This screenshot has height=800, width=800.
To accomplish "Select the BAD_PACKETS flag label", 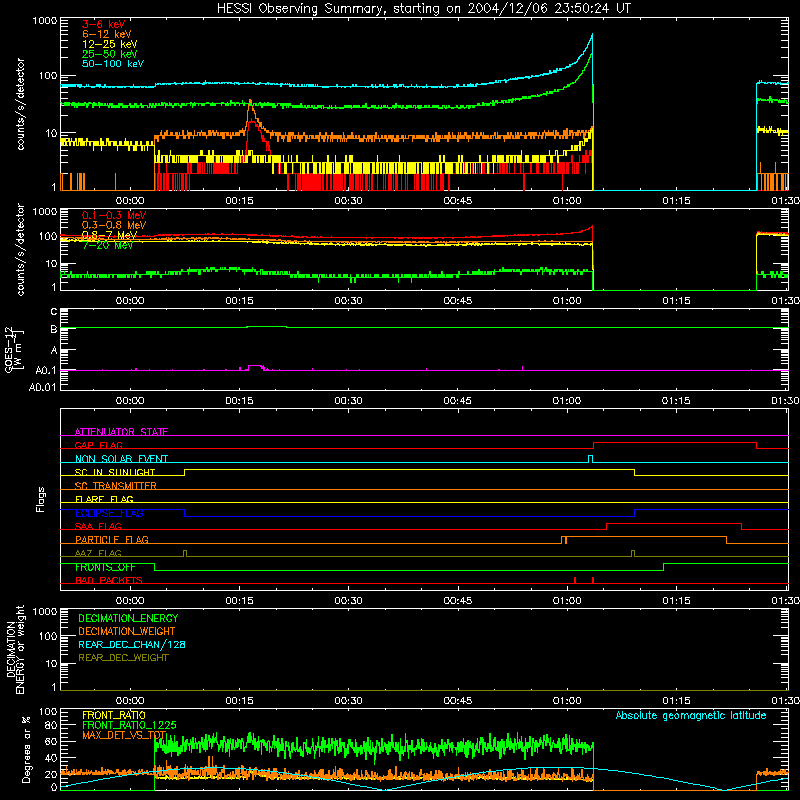I will coord(109,580).
